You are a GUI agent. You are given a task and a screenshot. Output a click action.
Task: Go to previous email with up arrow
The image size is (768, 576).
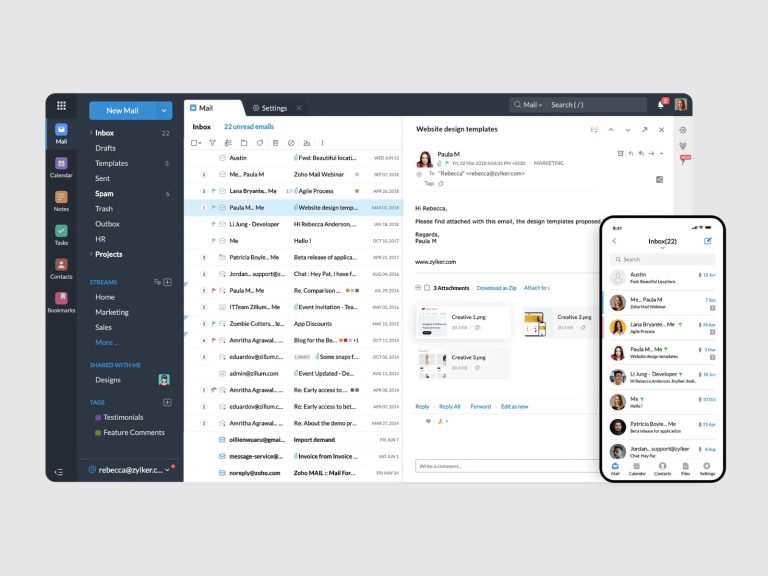coord(611,130)
